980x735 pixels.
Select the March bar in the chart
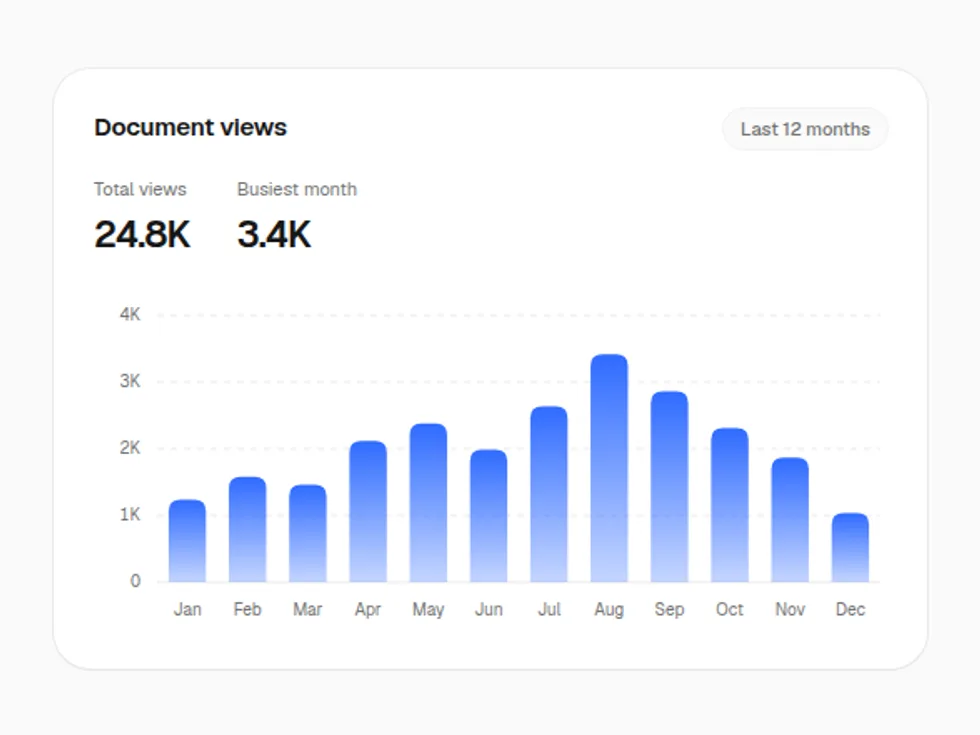coord(308,533)
